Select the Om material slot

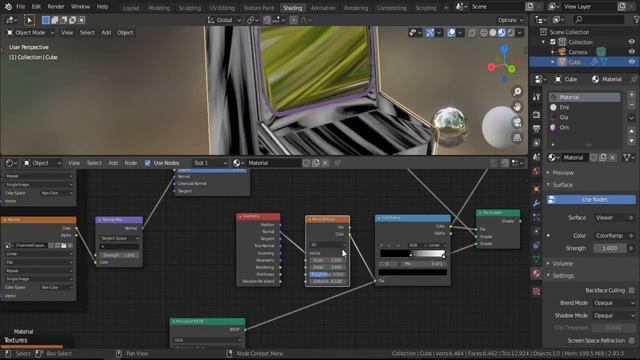click(584, 127)
